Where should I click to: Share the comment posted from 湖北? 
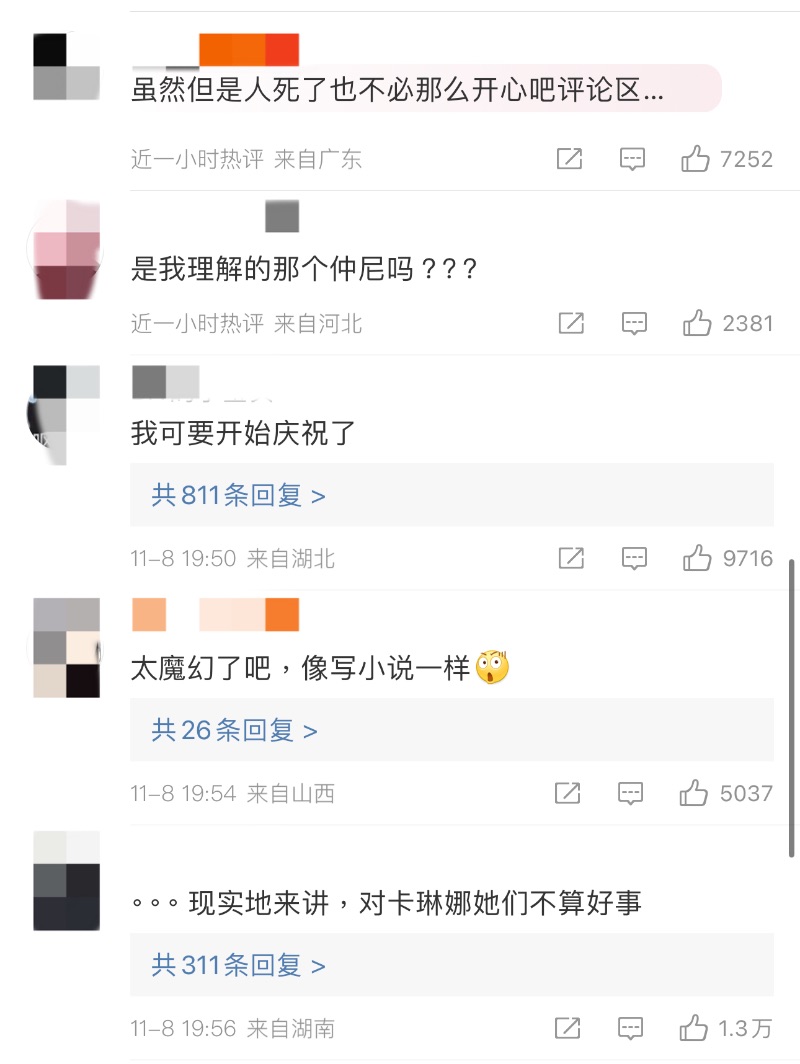tap(571, 558)
